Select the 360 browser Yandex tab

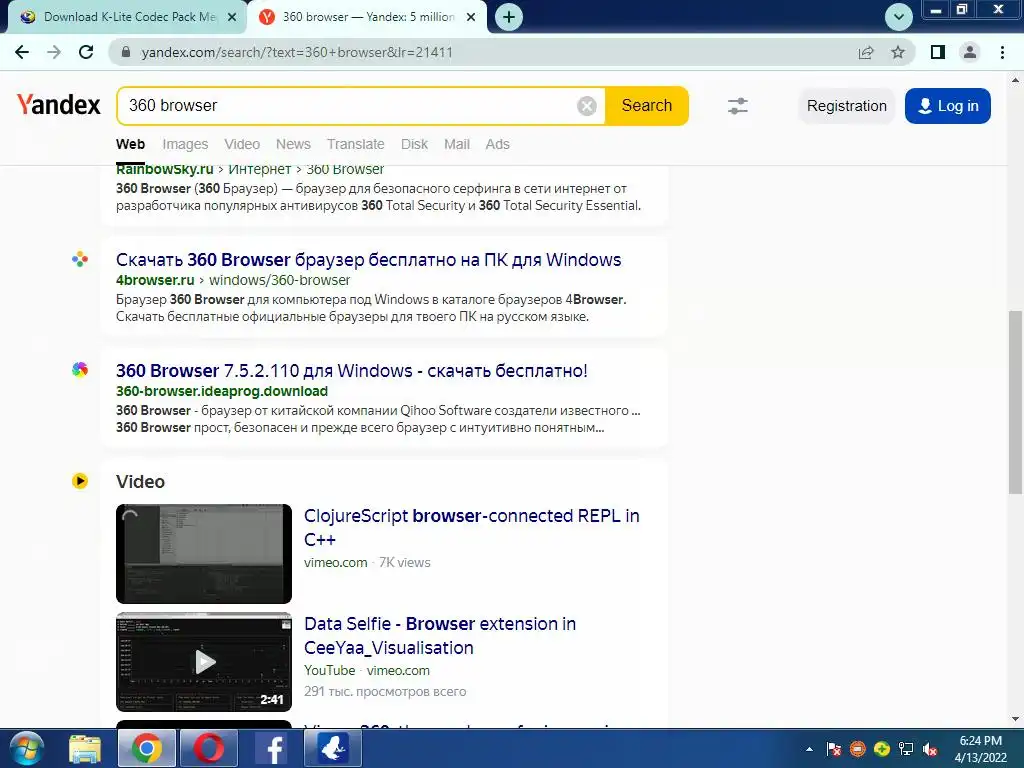367,17
